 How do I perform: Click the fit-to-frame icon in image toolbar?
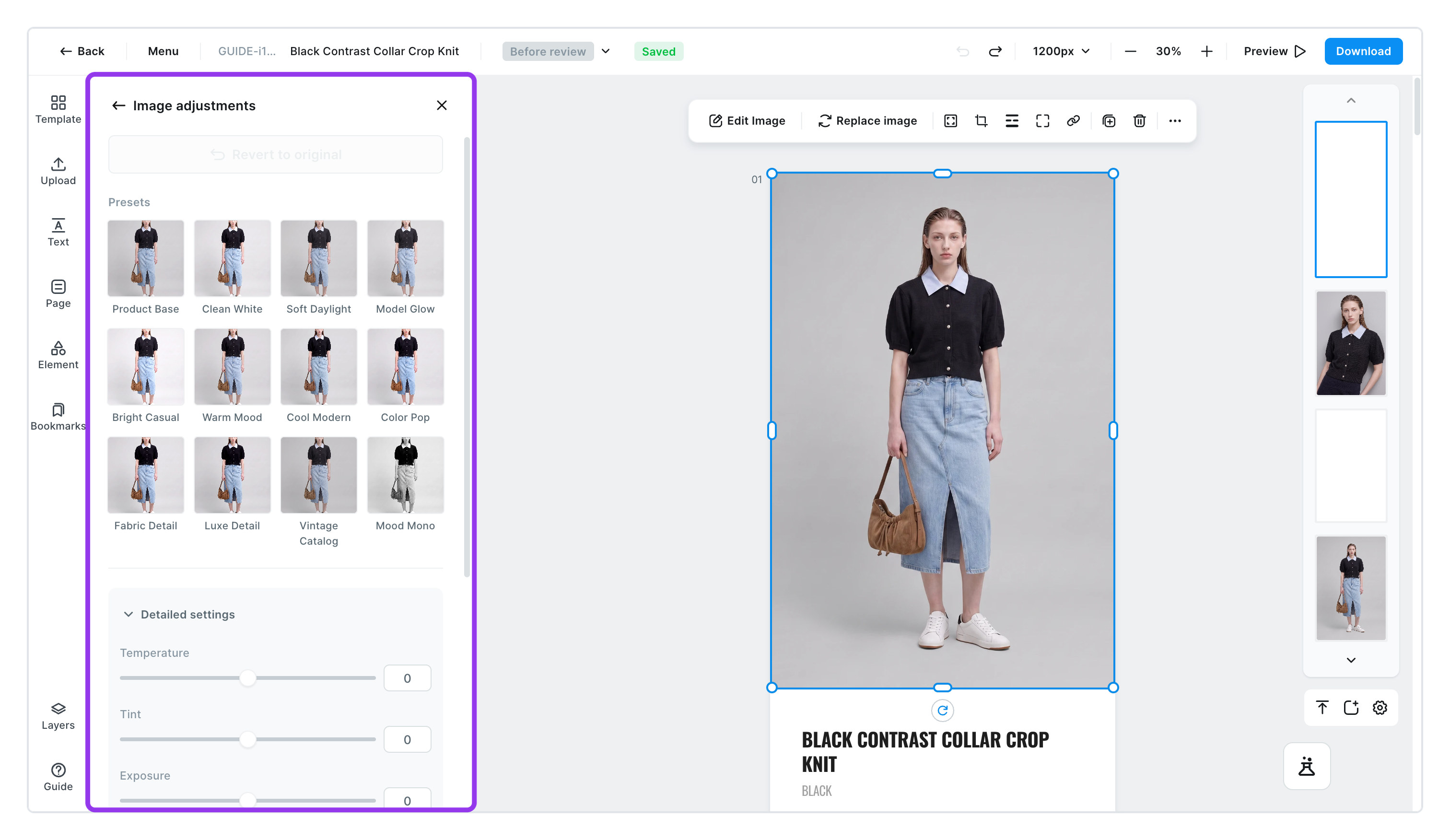click(x=950, y=121)
